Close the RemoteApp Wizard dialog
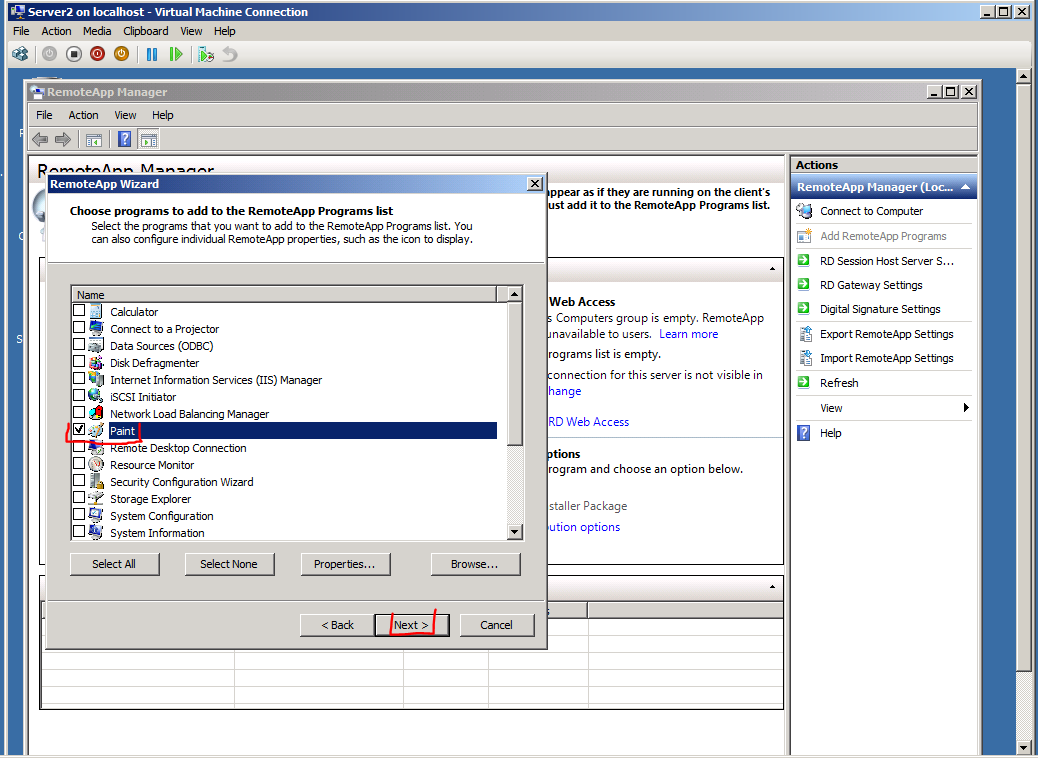 [535, 184]
